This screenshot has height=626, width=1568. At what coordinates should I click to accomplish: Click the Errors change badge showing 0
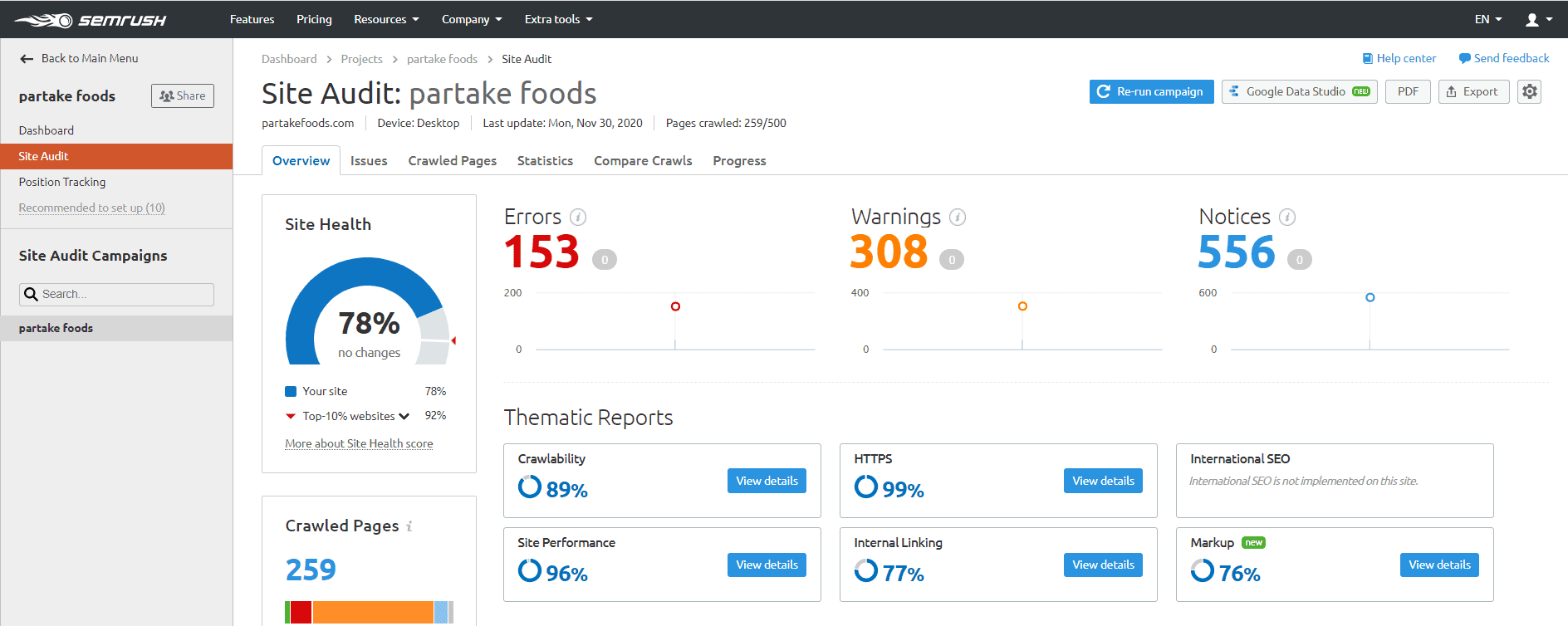click(605, 260)
